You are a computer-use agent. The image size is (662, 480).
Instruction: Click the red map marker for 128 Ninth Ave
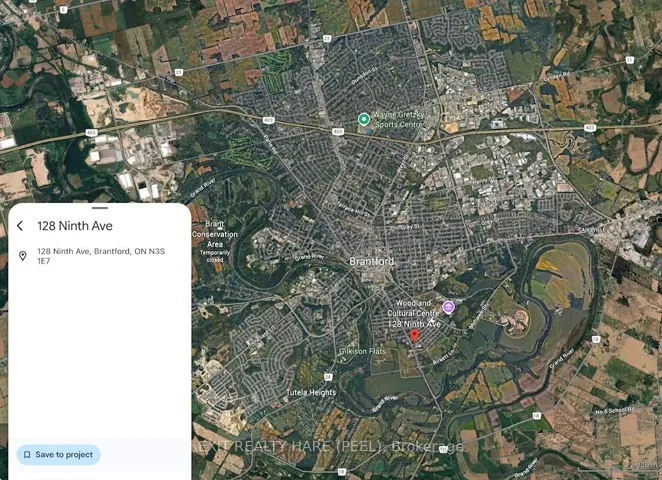[415, 336]
